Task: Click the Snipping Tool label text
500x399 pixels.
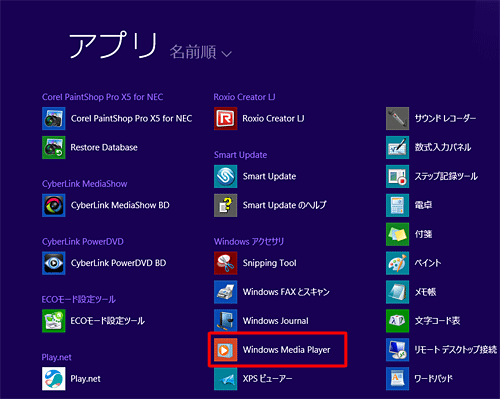Action: click(269, 263)
